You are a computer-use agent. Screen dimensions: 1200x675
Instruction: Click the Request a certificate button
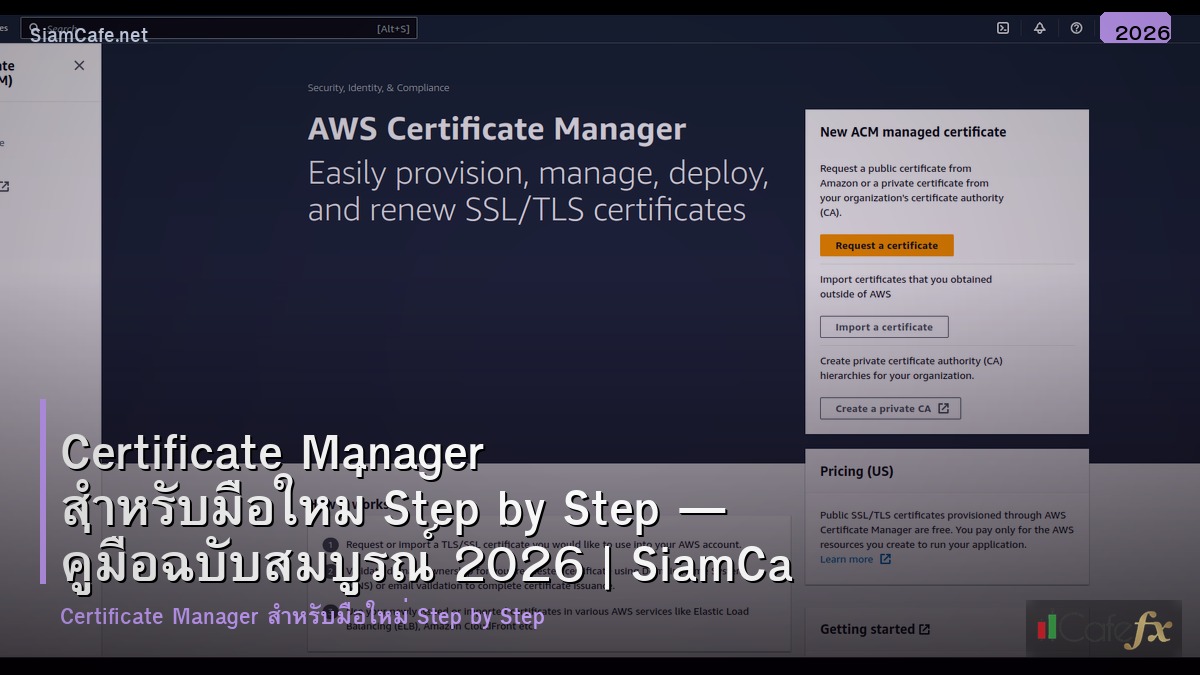[886, 245]
